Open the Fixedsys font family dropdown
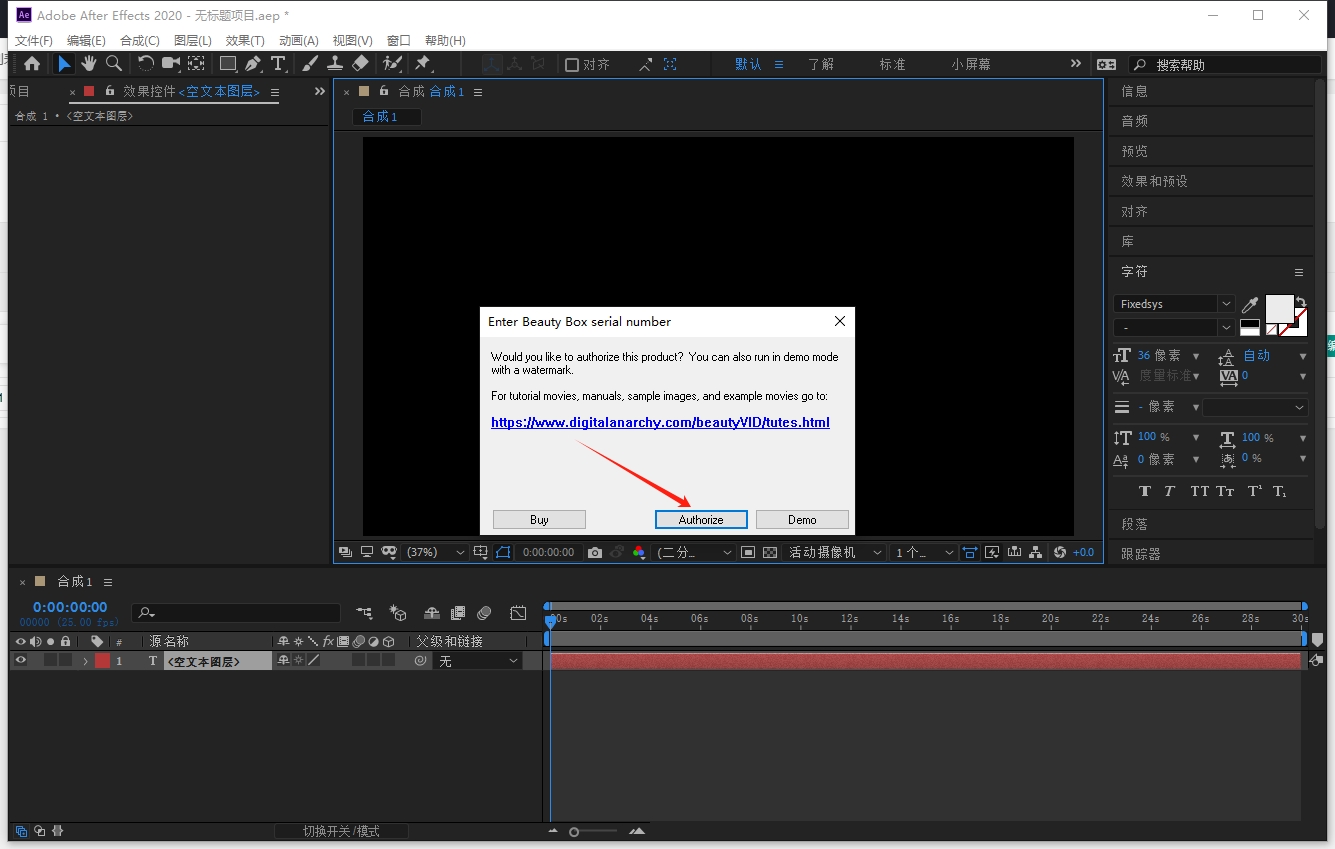Screen dimensions: 1335x849 click(x=1174, y=304)
